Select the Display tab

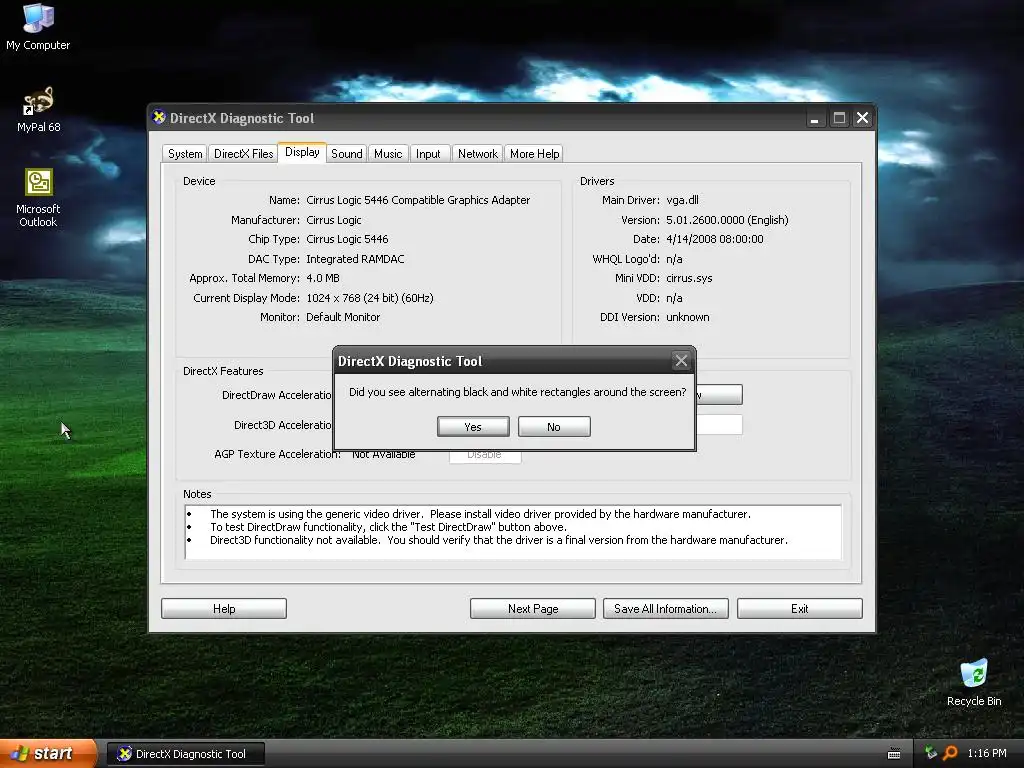[x=302, y=152]
